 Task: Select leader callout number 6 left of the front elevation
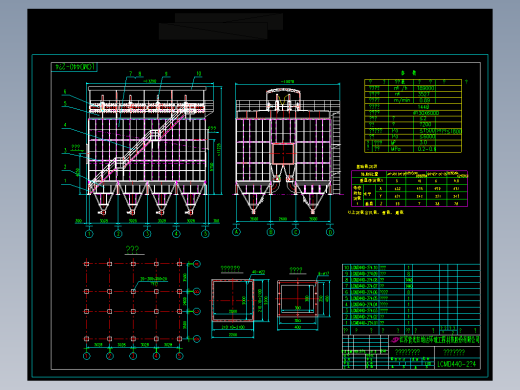tap(65, 91)
